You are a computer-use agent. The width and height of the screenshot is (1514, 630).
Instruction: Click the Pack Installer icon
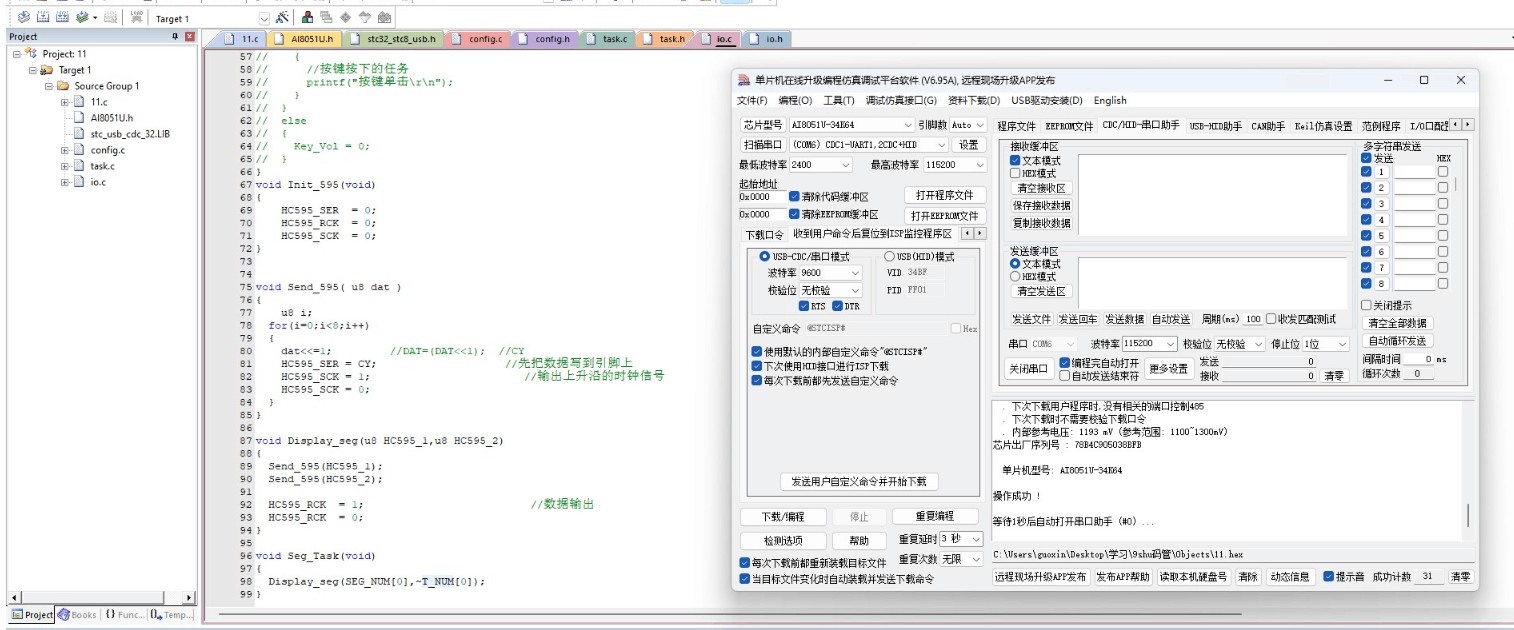tap(384, 18)
